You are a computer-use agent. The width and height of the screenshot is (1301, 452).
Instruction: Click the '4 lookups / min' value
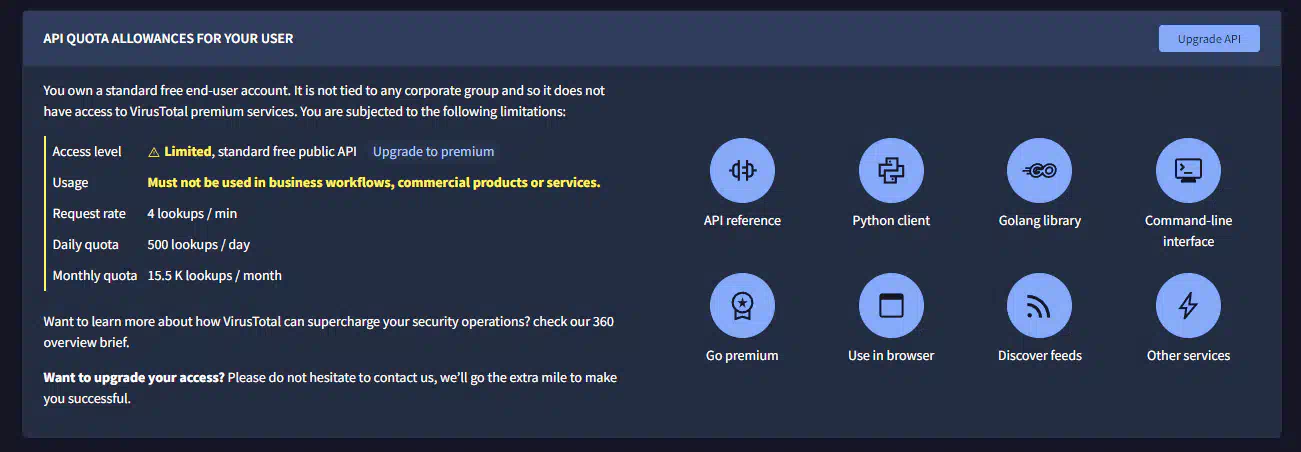(192, 214)
